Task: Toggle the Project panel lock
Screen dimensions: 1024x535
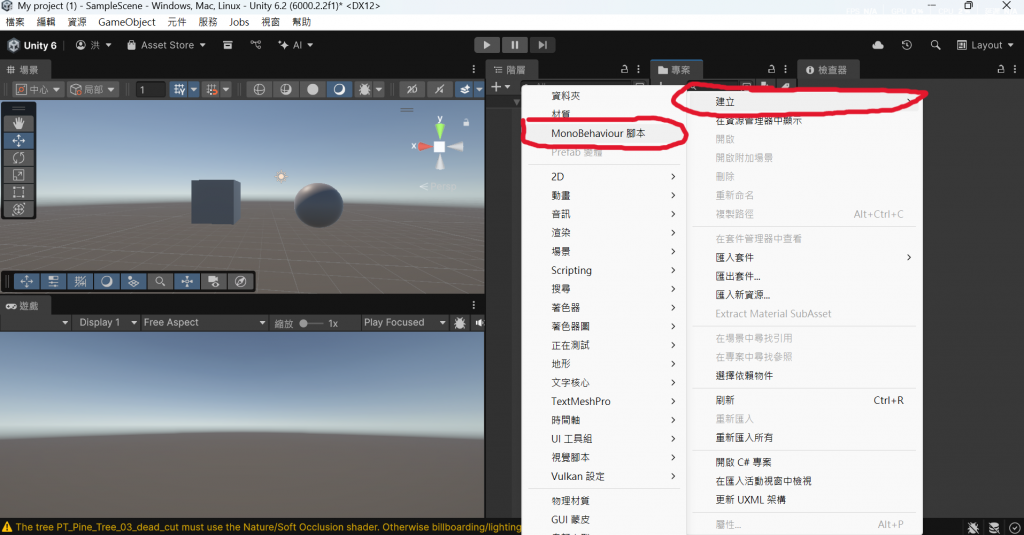Action: coord(771,69)
